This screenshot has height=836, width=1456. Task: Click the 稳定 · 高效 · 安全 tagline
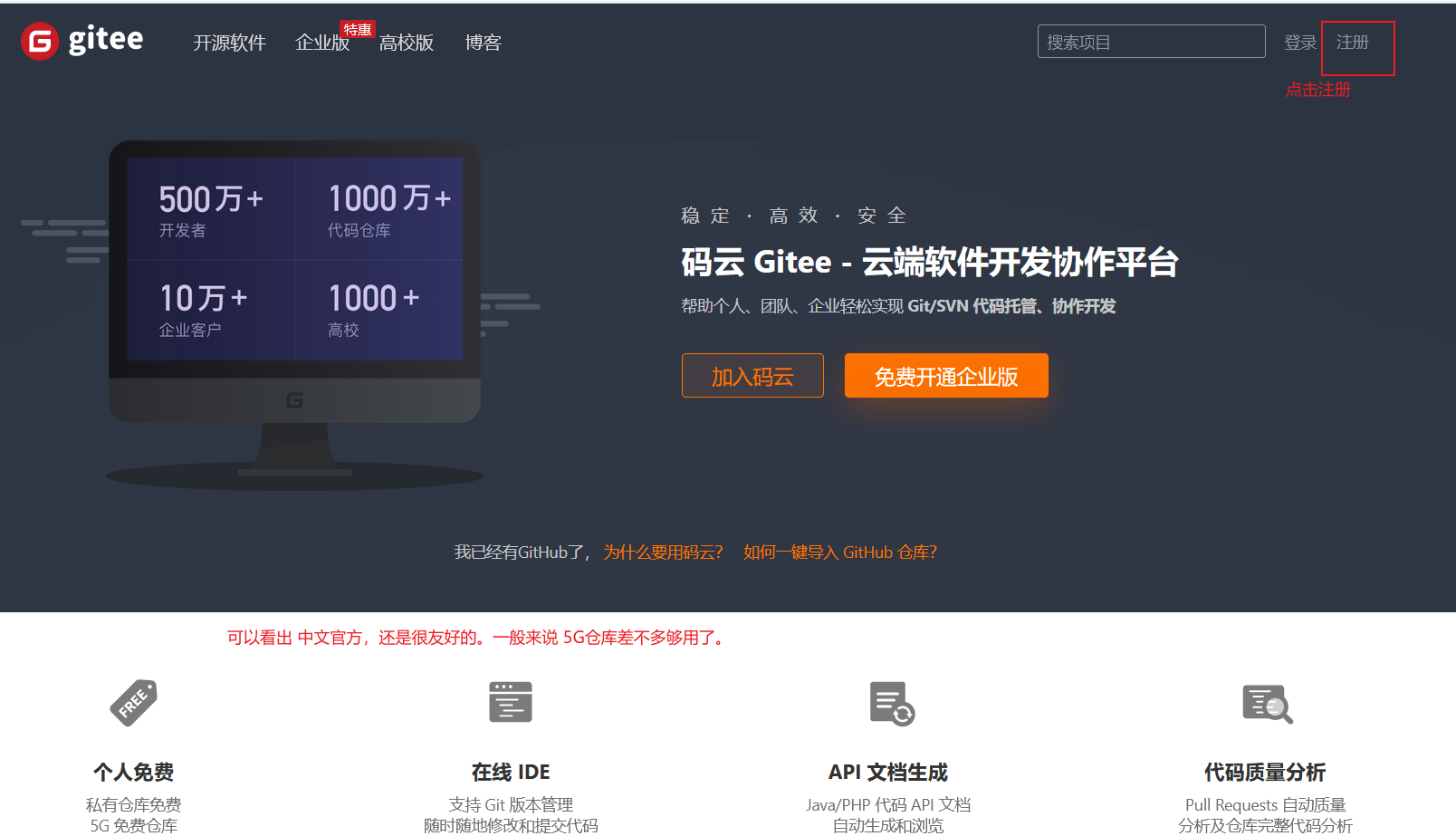(794, 216)
